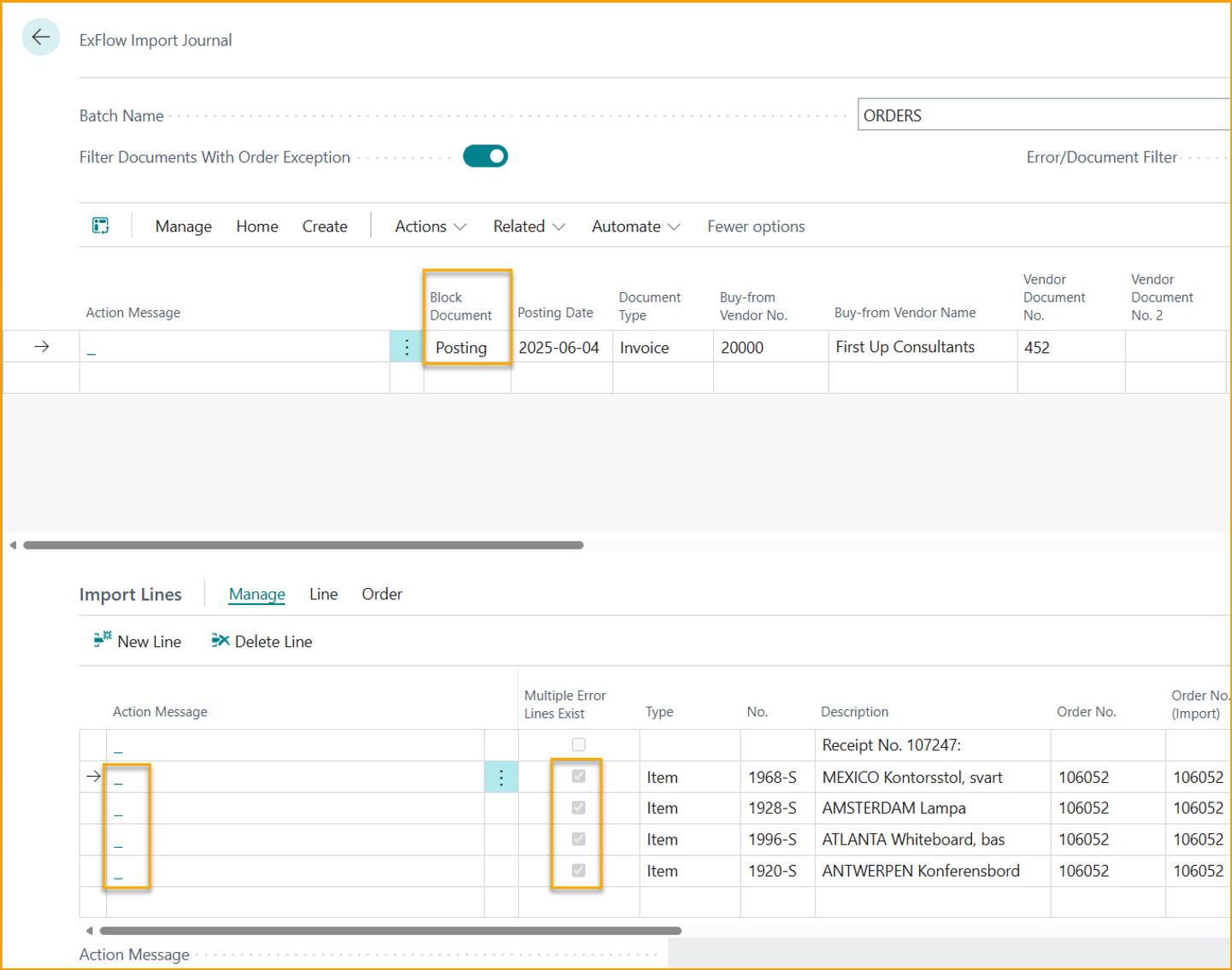Screen dimensions: 1232x970
Task: Switch to the Order tab in Import Lines
Action: 381,594
